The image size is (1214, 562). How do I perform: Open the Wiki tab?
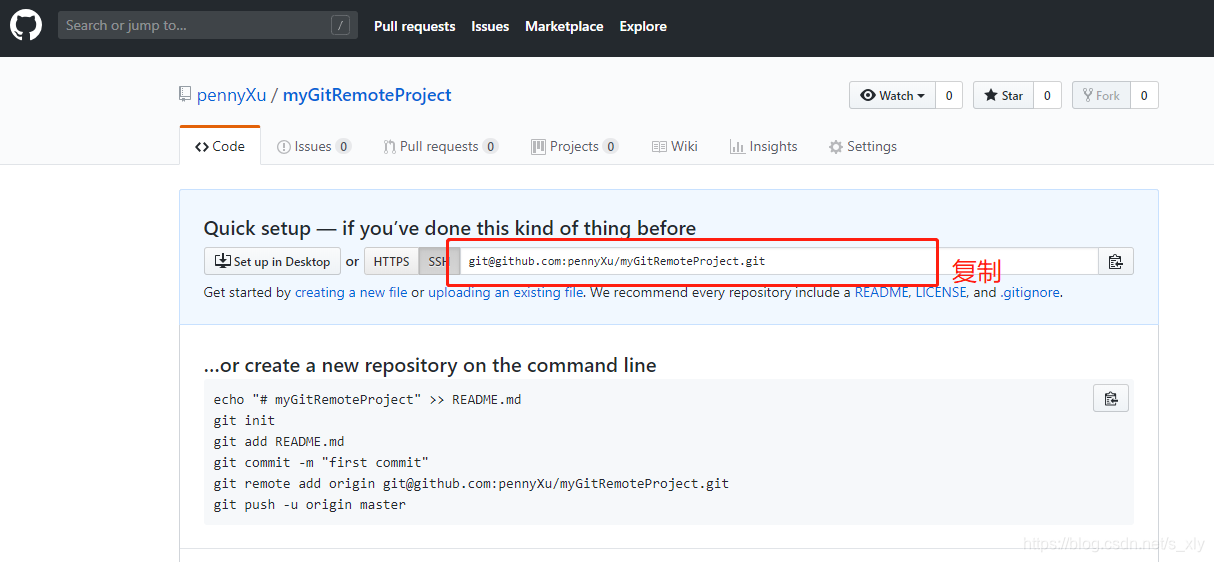tap(675, 146)
